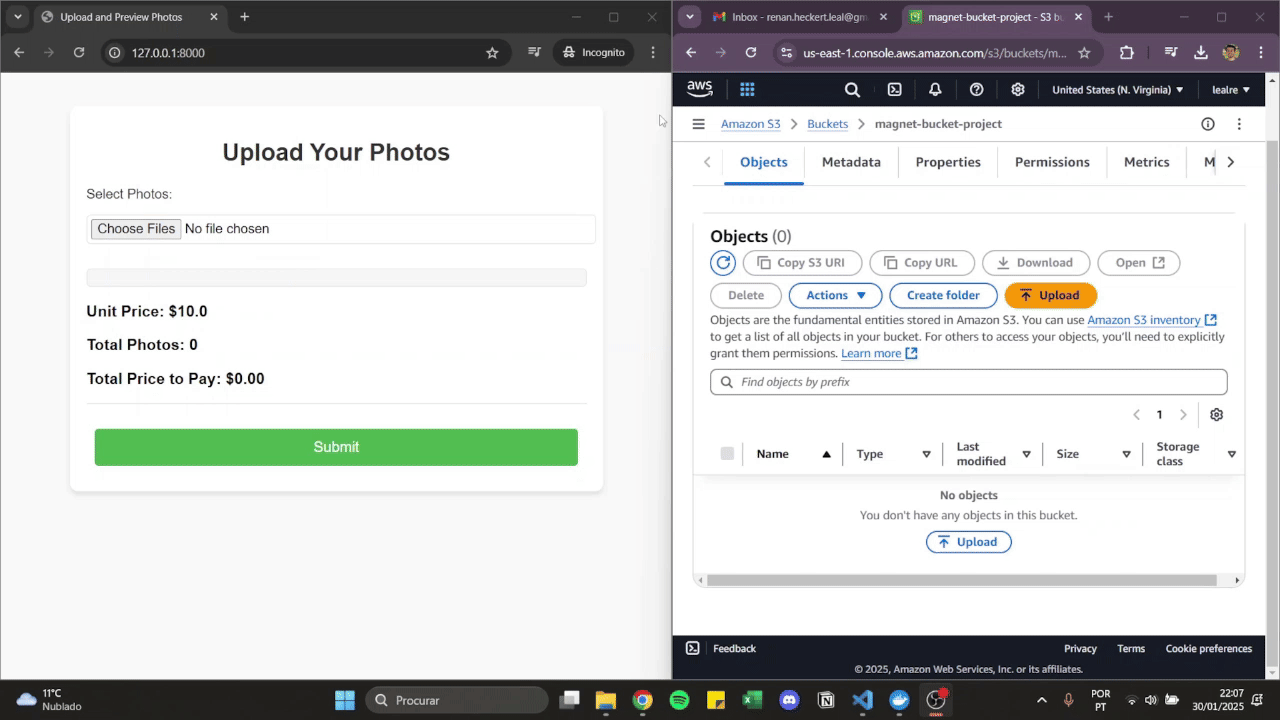This screenshot has height=720, width=1280.
Task: Refresh the Objects list
Action: [x=723, y=263]
